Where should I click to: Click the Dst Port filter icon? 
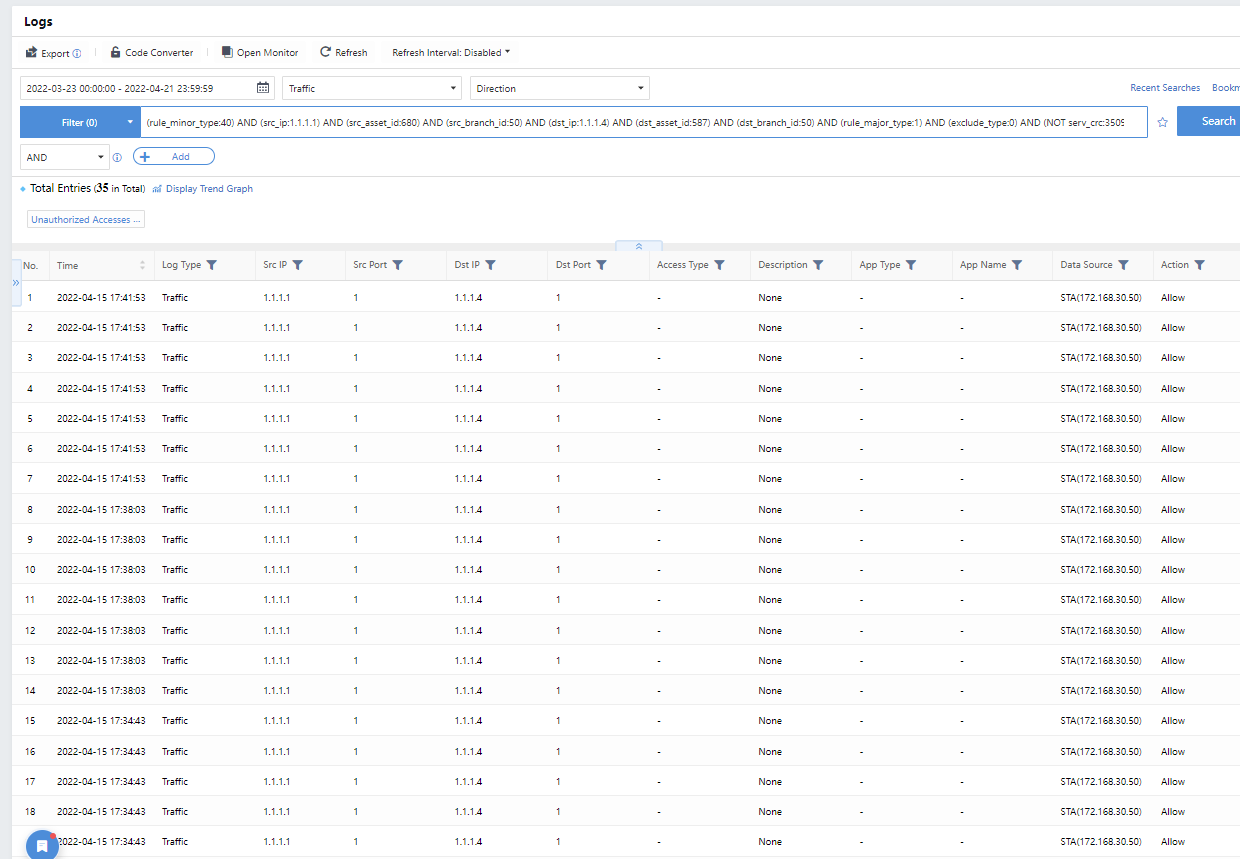pos(602,265)
